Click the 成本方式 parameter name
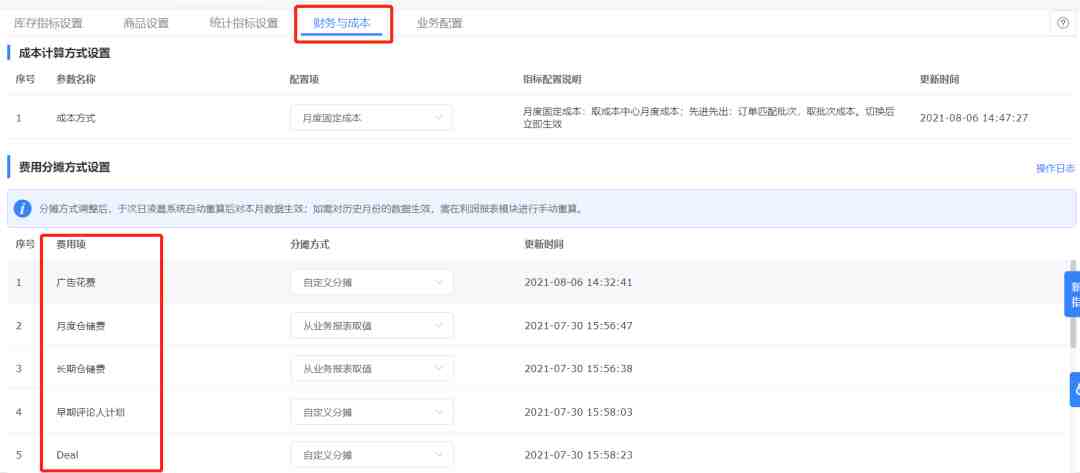 [x=76, y=118]
